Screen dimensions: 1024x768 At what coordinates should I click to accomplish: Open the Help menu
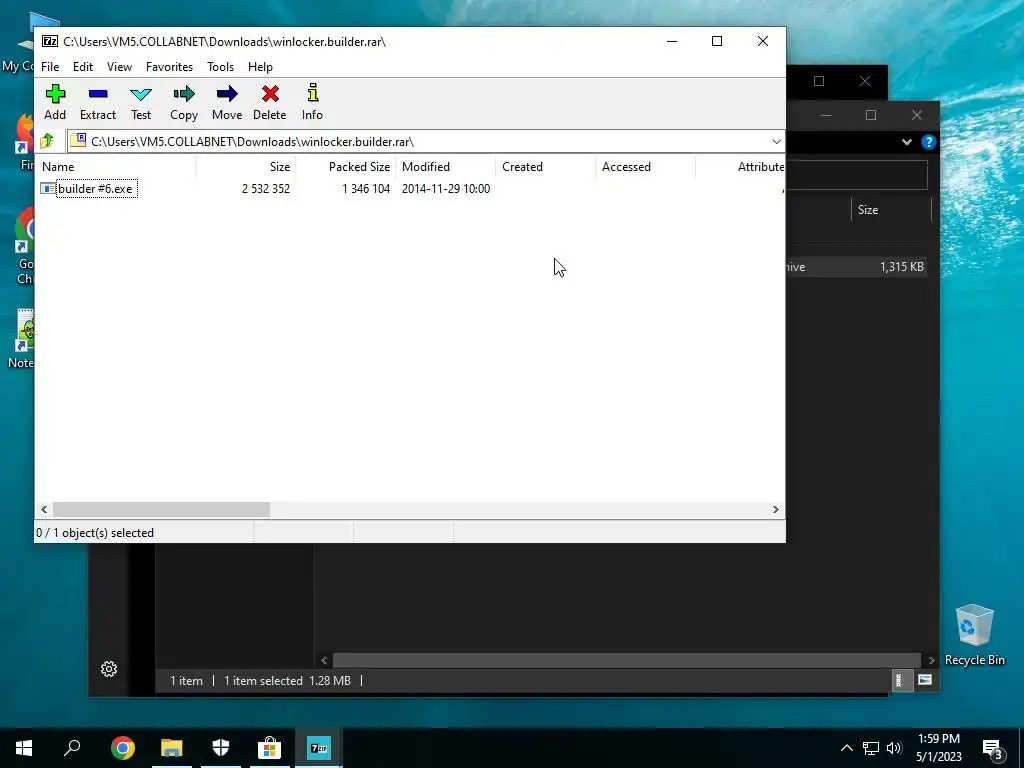click(260, 67)
